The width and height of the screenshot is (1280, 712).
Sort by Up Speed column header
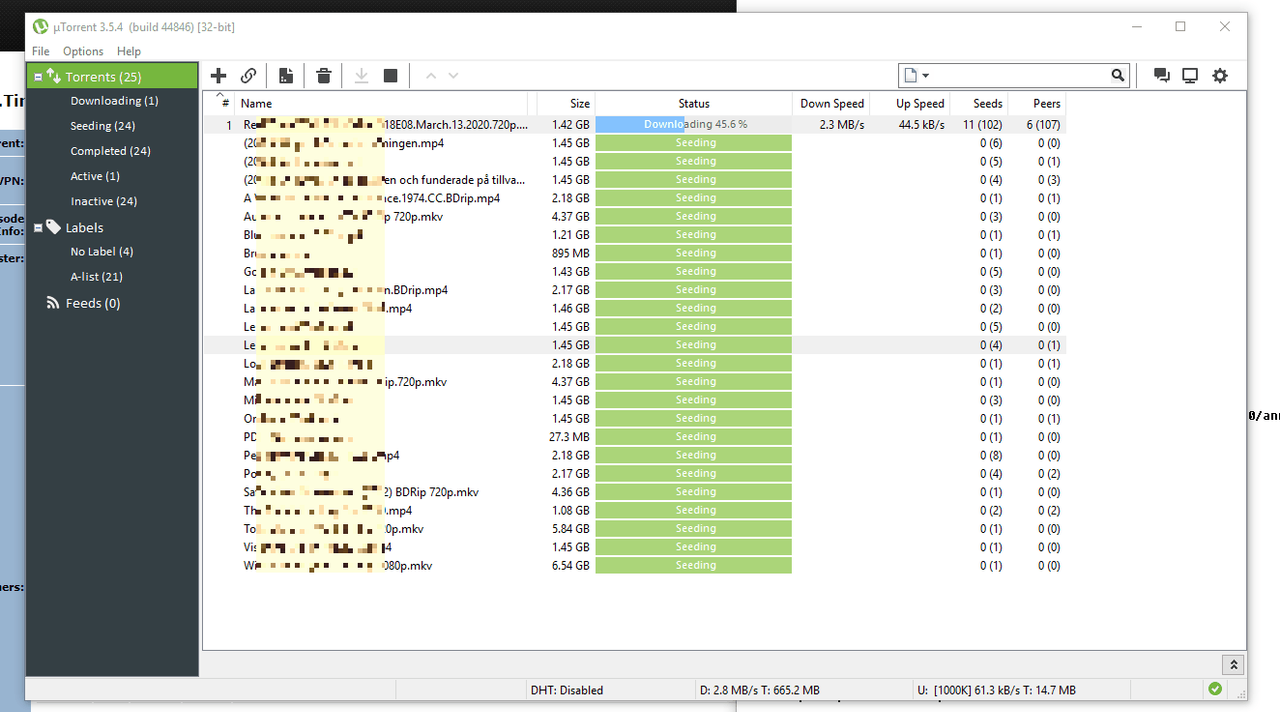[909, 103]
